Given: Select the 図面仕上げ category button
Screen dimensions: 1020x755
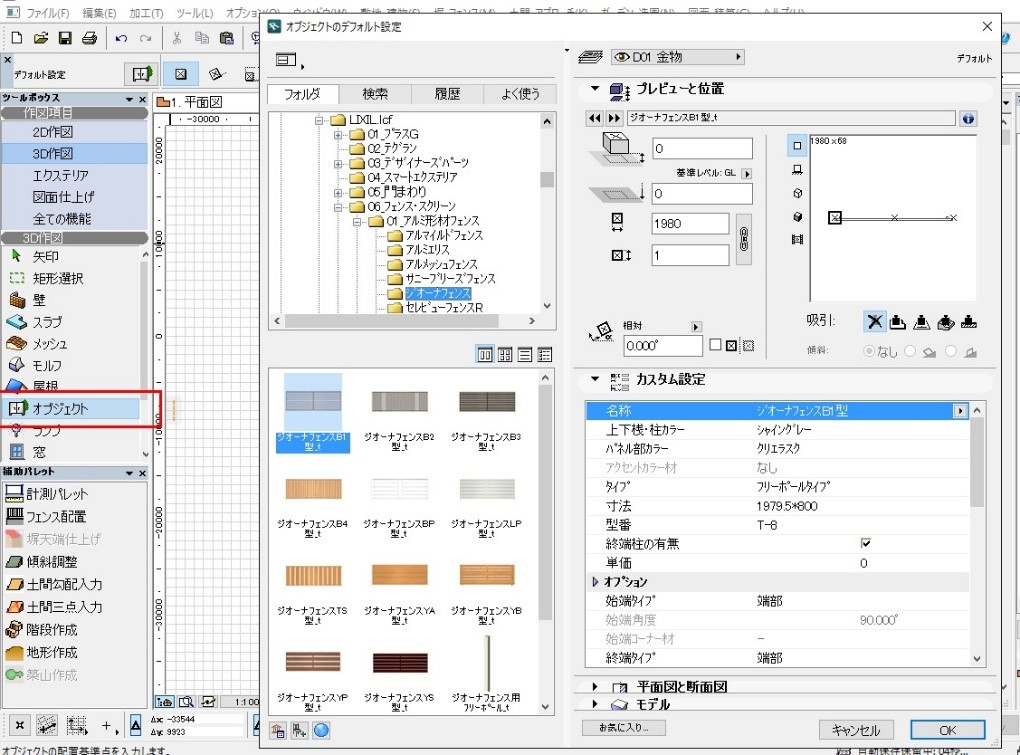Looking at the screenshot, I should pyautogui.click(x=75, y=197).
